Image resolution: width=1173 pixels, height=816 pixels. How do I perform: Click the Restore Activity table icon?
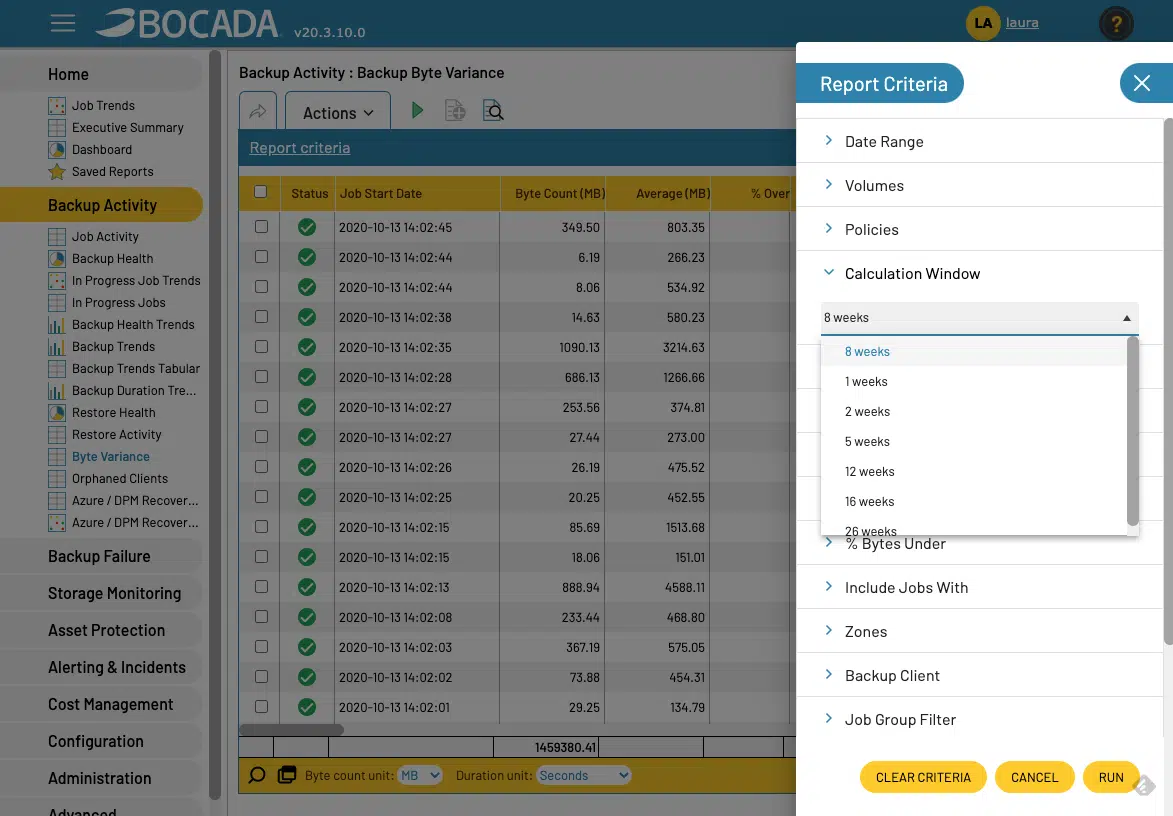[x=57, y=435]
